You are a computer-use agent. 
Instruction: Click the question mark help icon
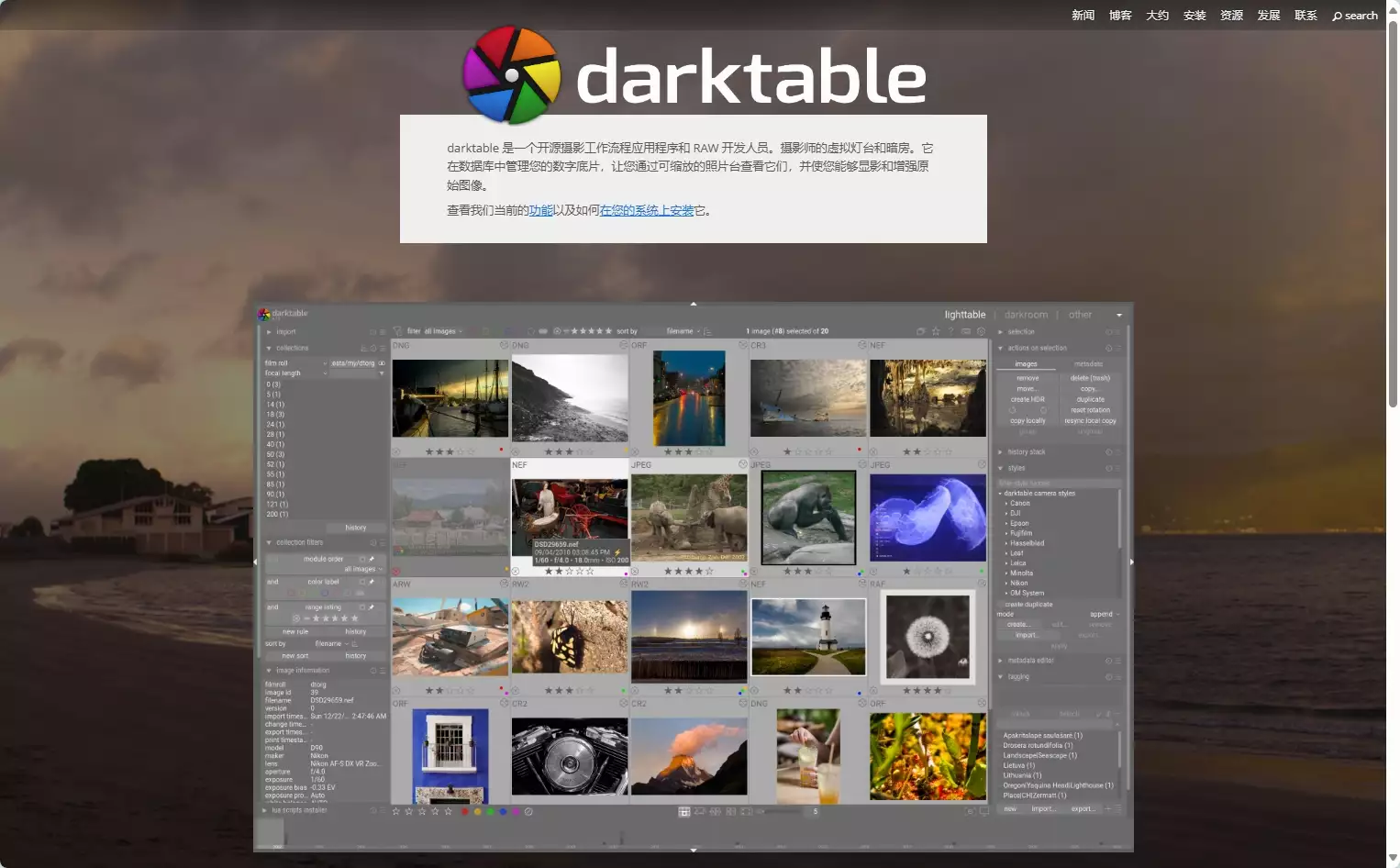coord(950,331)
